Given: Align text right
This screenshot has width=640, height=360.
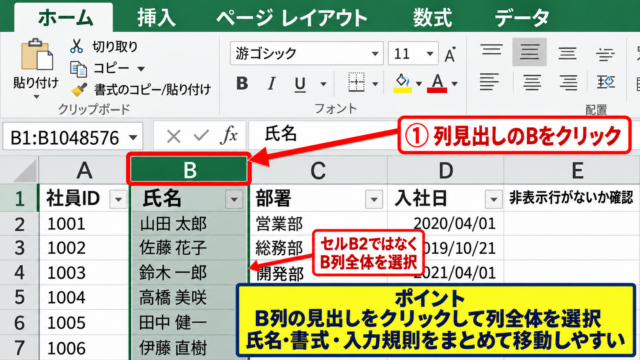Looking at the screenshot, I should [568, 82].
